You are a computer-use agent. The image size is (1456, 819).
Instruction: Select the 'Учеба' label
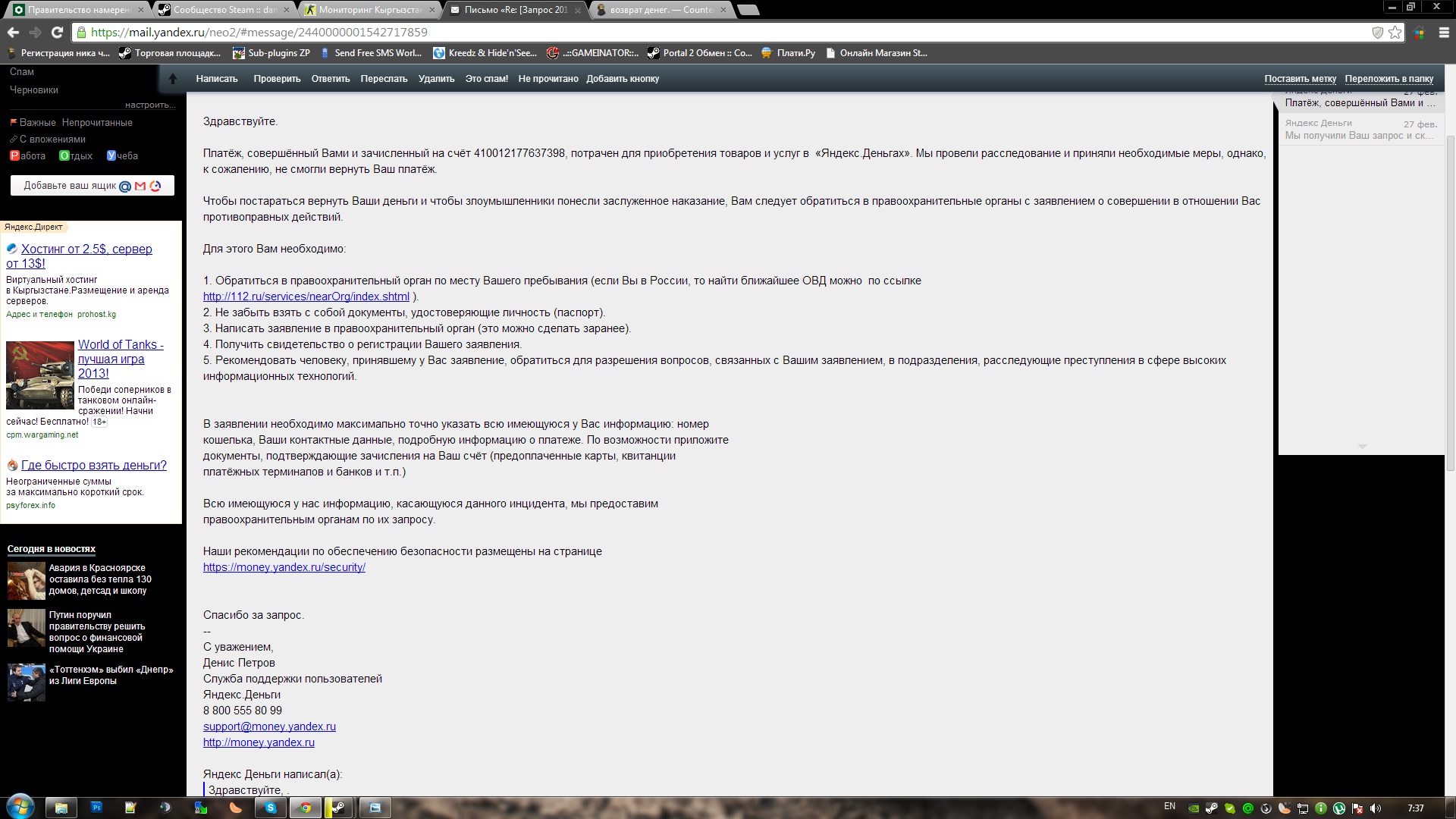(122, 156)
